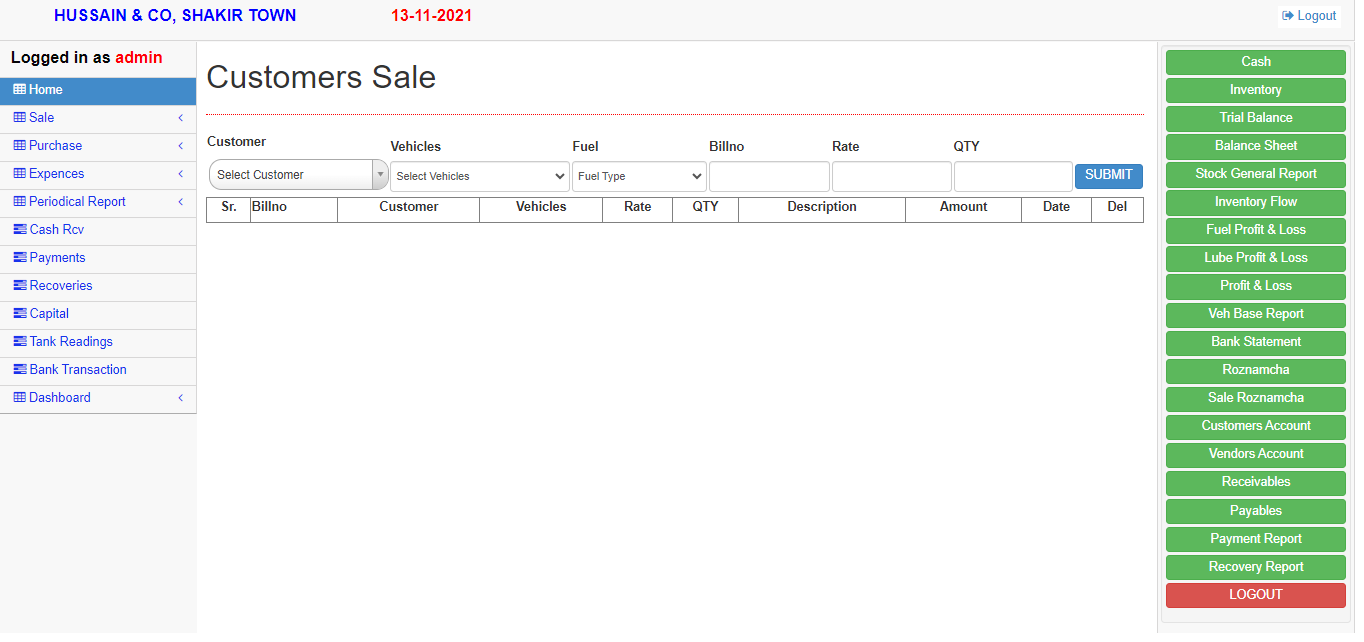Open the Select Customer dropdown
Viewport: 1364px width, 642px height.
298,175
